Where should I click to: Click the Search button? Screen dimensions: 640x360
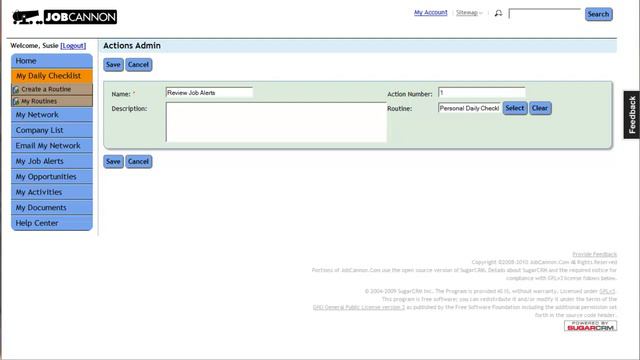tap(598, 14)
